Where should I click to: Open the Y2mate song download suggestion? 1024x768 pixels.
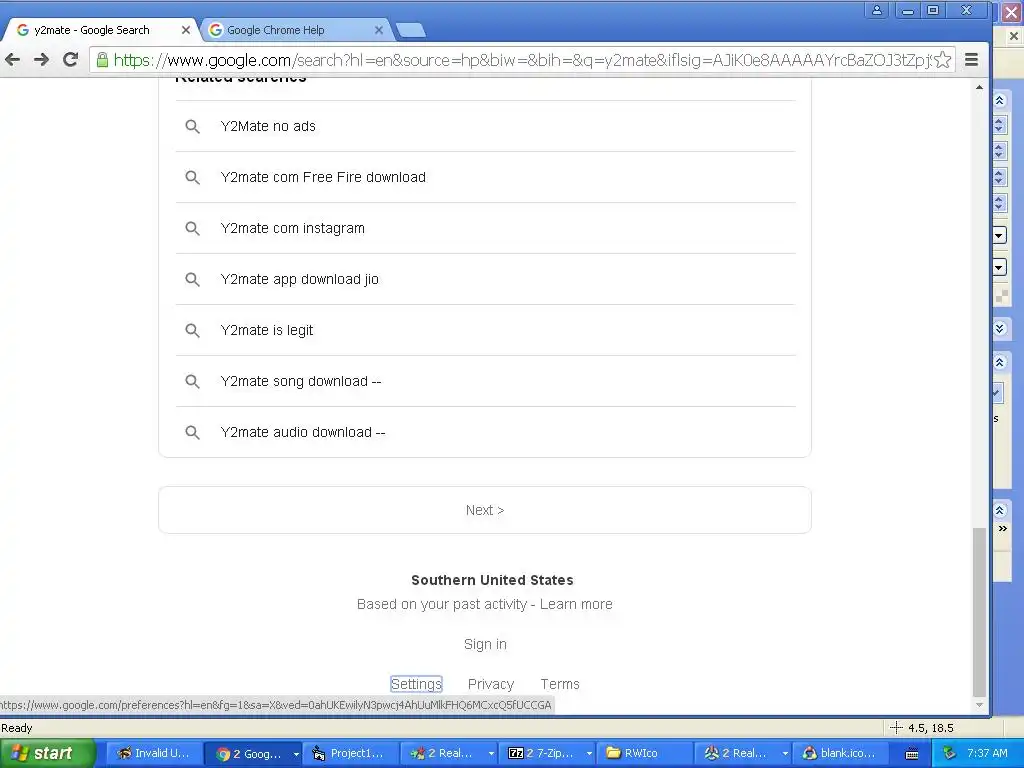[x=485, y=381]
